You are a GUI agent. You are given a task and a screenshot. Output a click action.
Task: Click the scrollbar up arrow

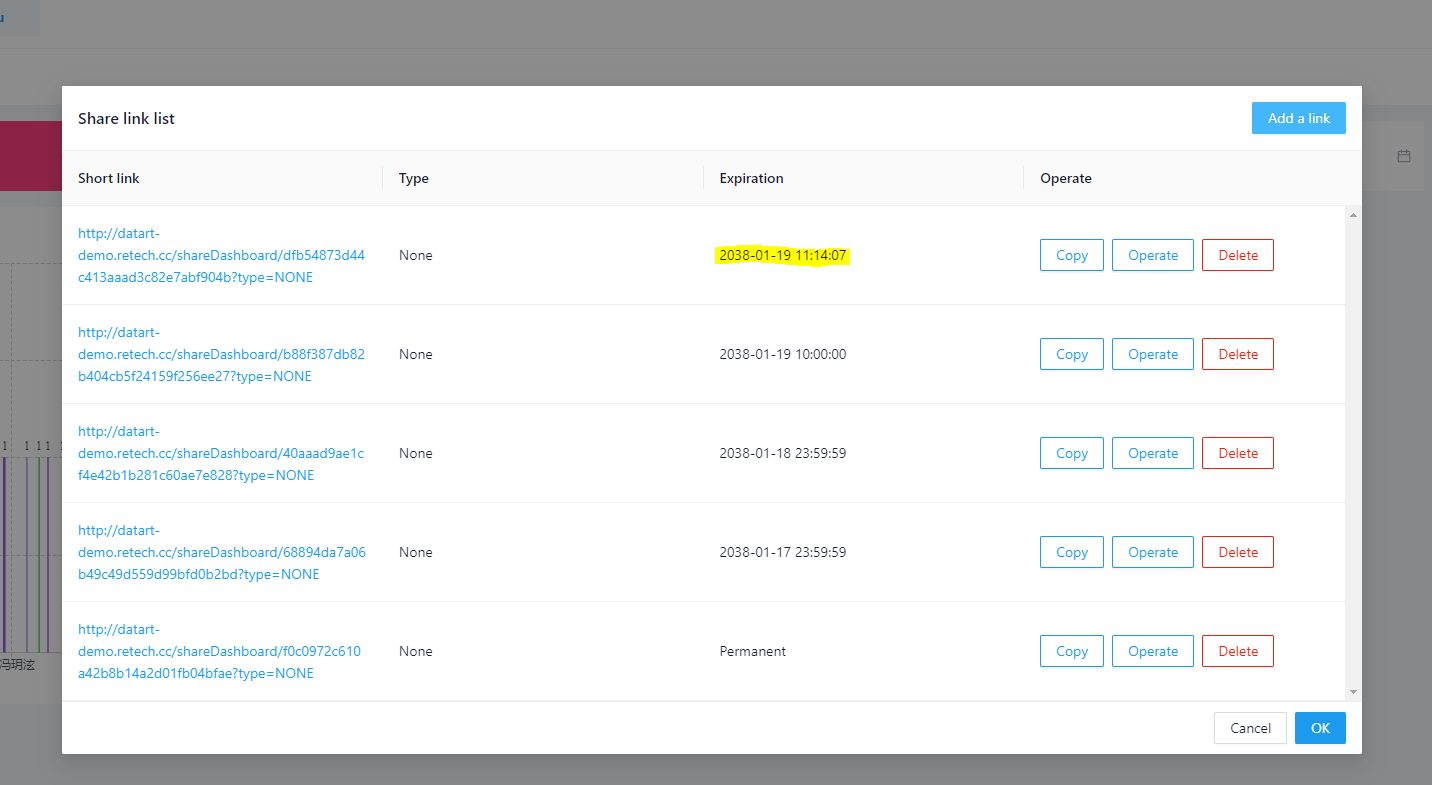1353,213
